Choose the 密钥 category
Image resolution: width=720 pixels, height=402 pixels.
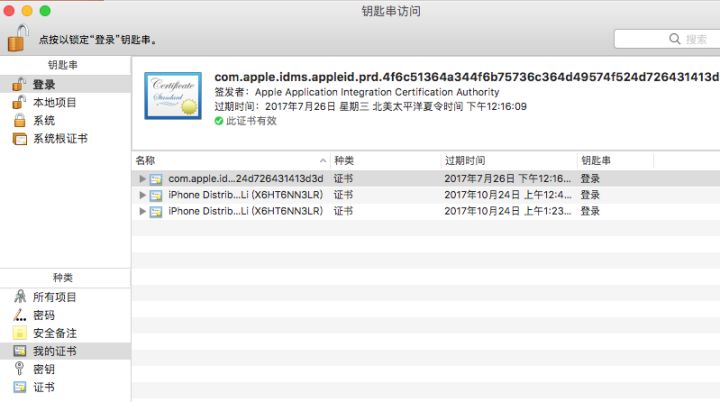coord(43,369)
